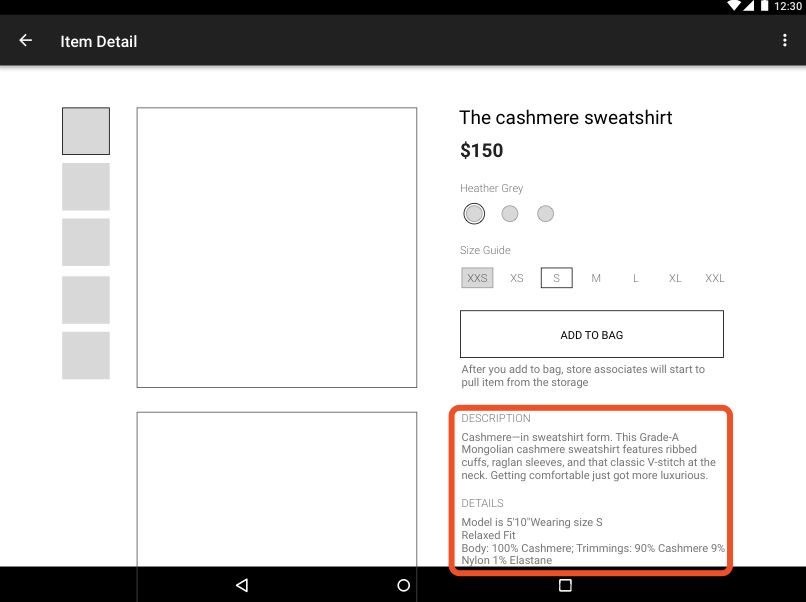
Task: Tap the Android back navigation button
Action: coord(242,585)
